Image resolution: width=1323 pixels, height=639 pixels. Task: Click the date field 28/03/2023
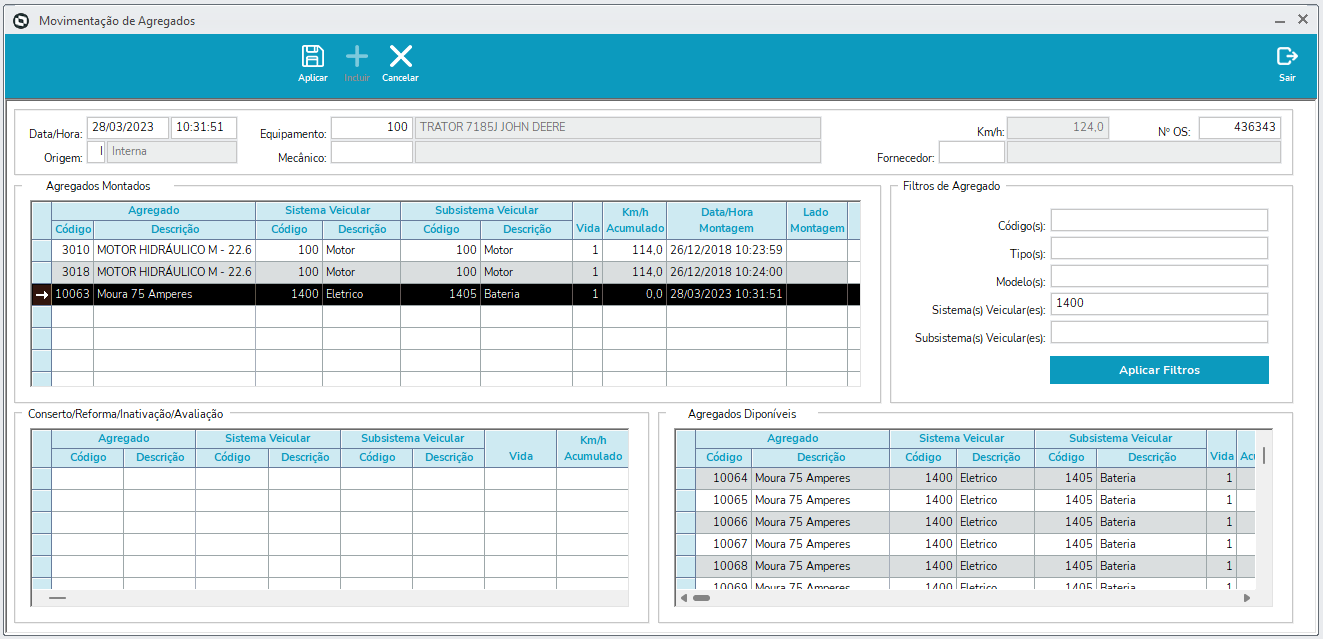[127, 127]
